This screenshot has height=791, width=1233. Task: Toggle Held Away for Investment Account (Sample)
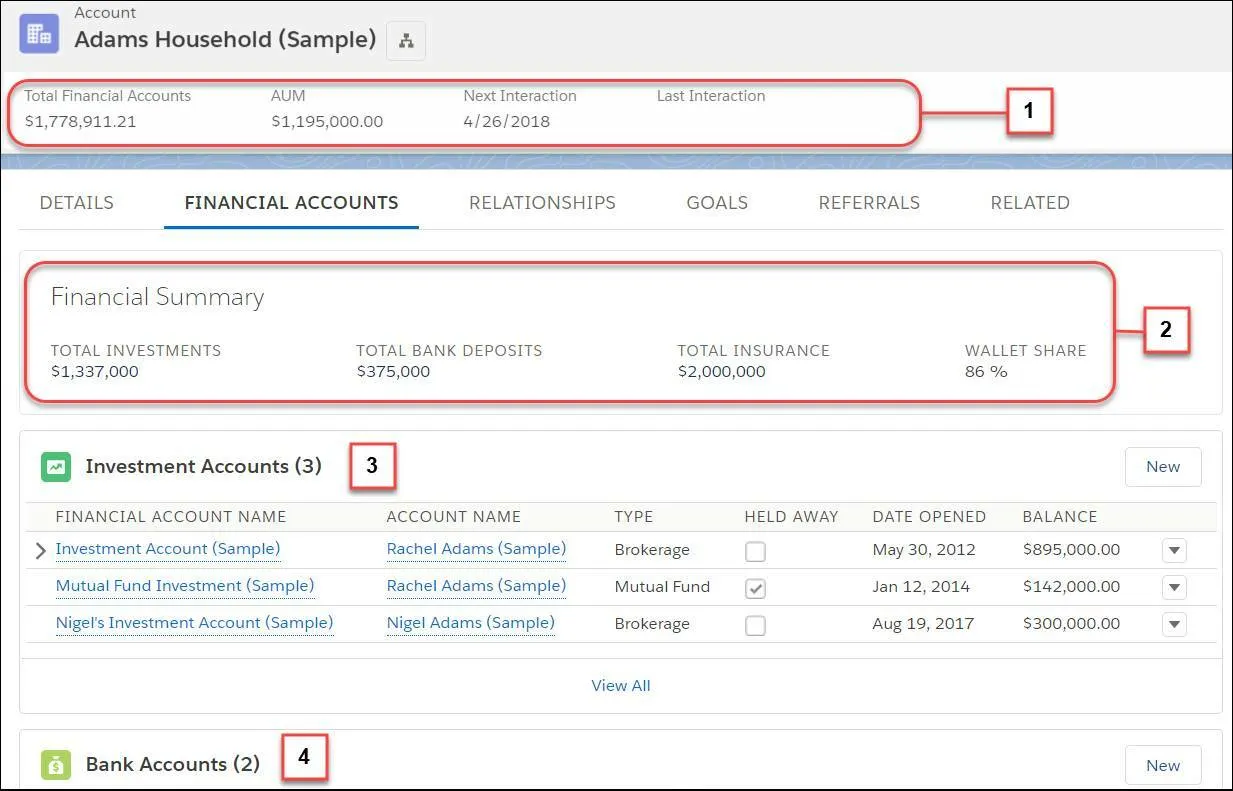(x=755, y=550)
